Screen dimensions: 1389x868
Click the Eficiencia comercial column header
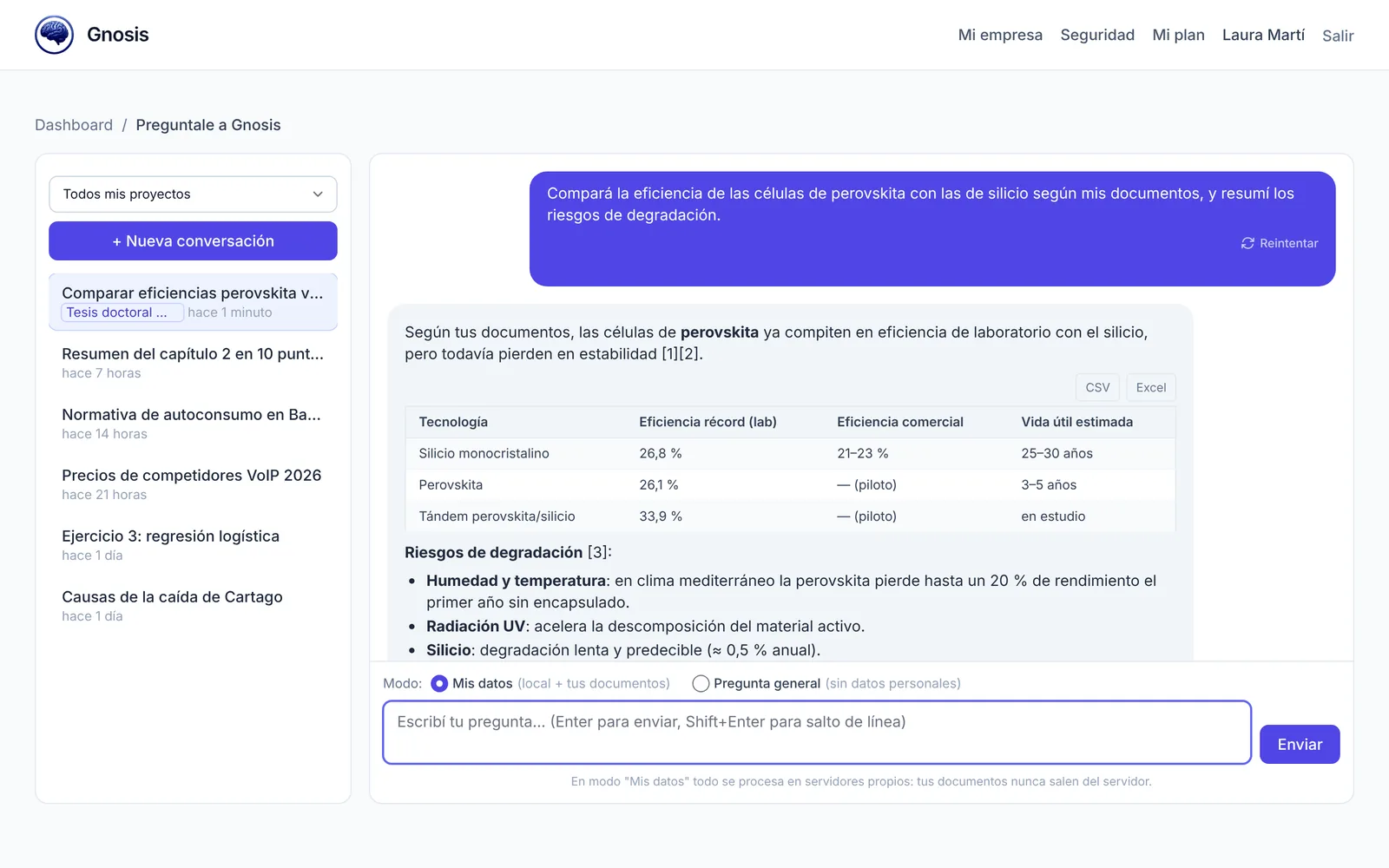[x=900, y=422]
